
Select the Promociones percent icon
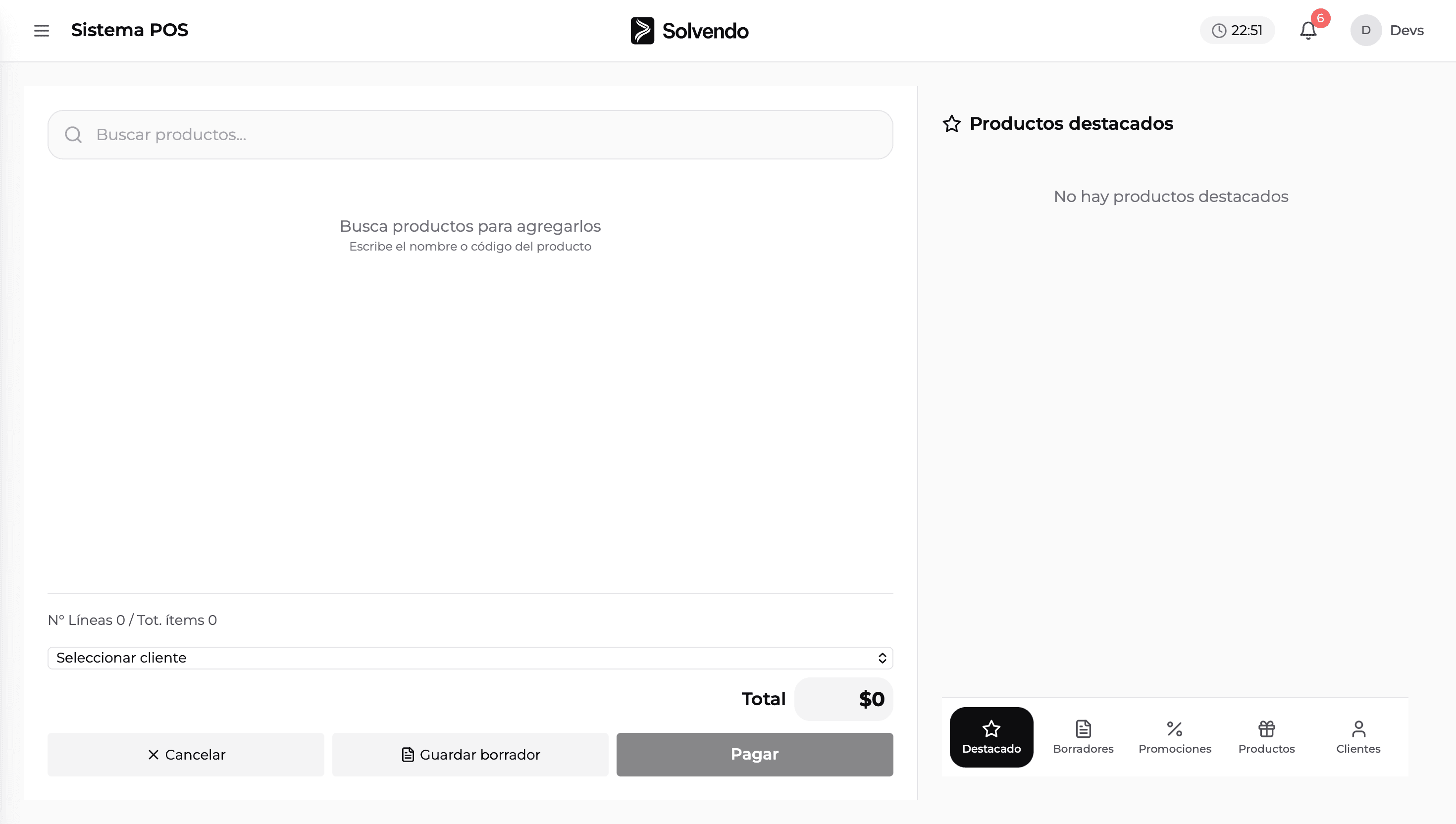click(x=1175, y=729)
